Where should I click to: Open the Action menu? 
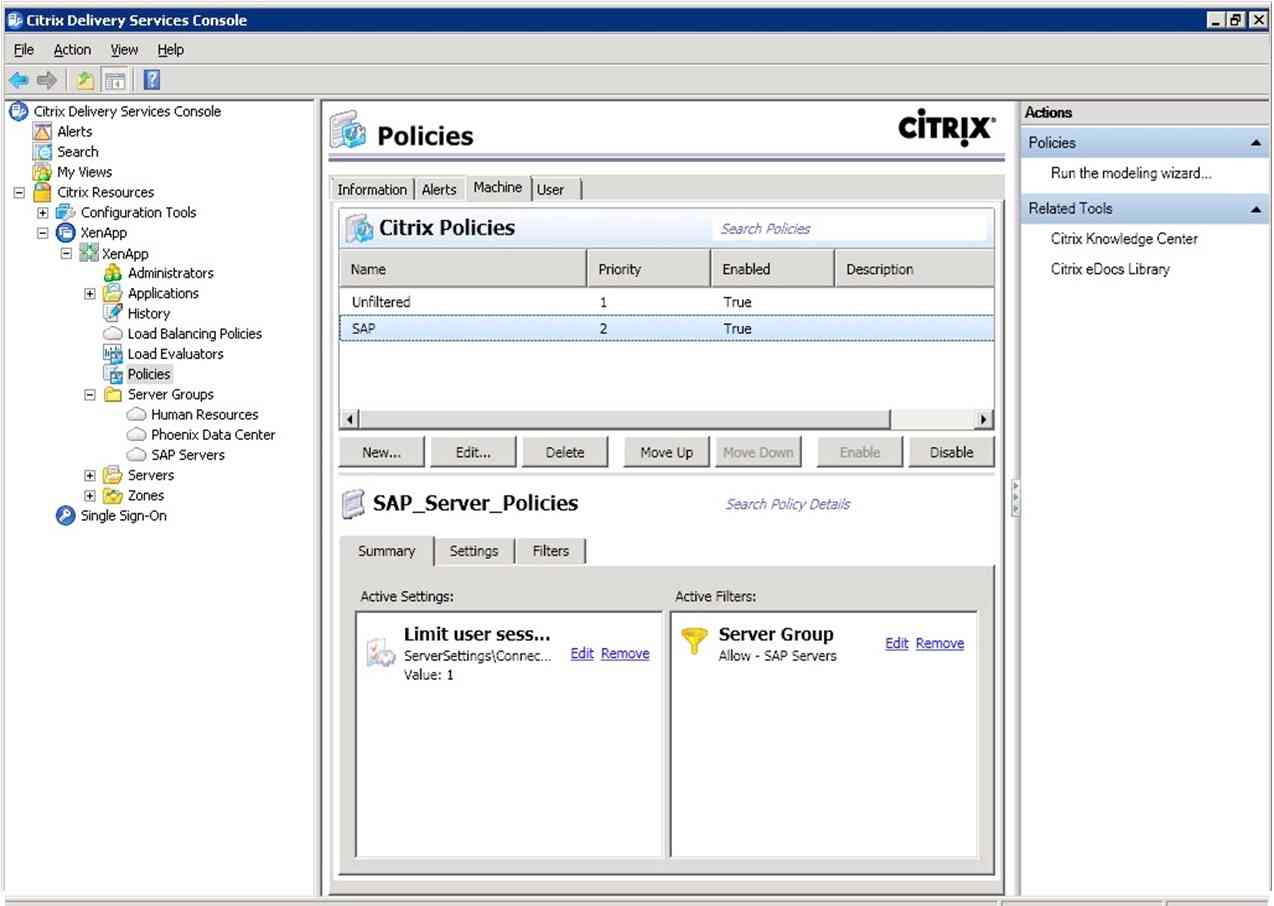71,49
